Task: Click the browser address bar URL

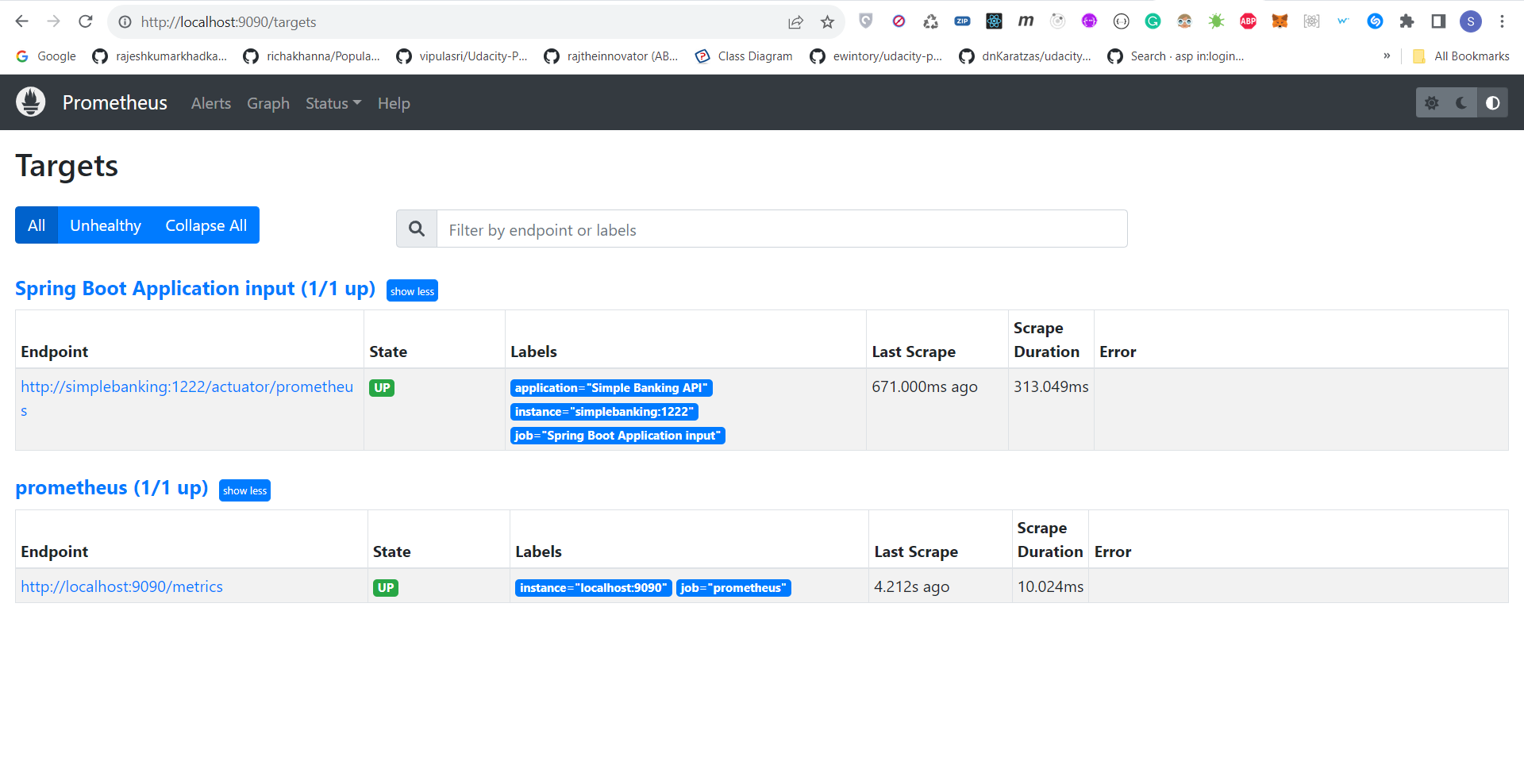Action: pyautogui.click(x=229, y=22)
